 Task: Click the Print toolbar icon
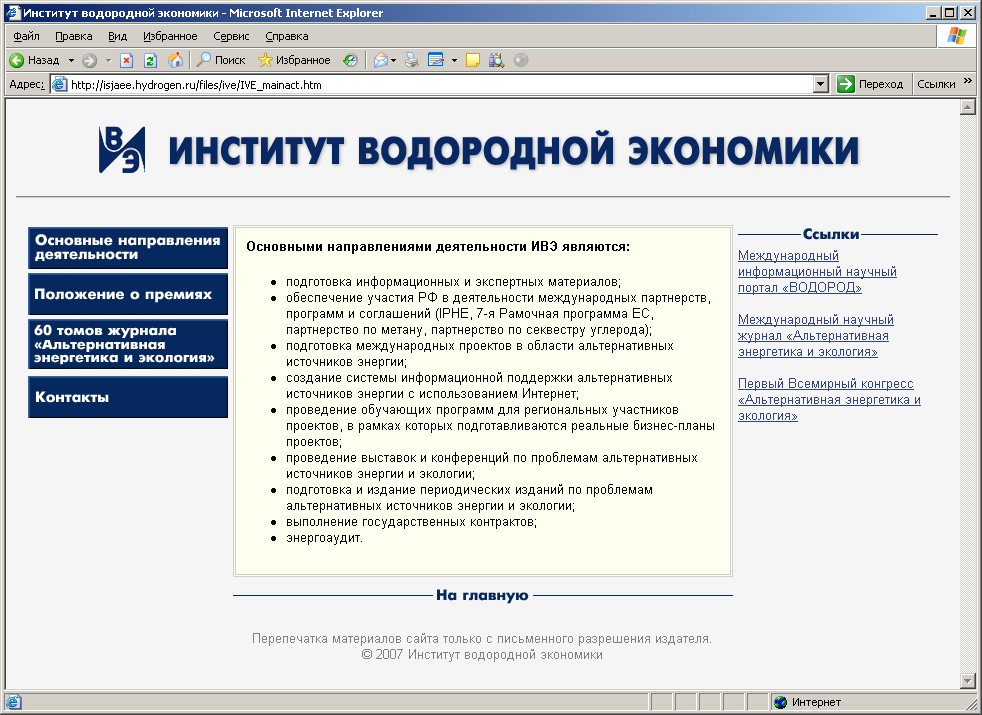coord(411,60)
